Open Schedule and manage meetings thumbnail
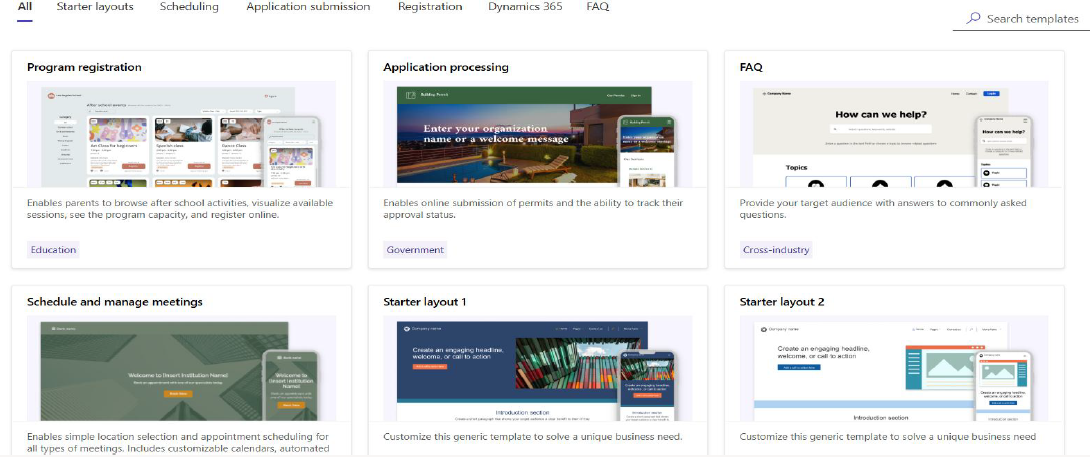Image resolution: width=1090 pixels, height=457 pixels. coord(181,369)
